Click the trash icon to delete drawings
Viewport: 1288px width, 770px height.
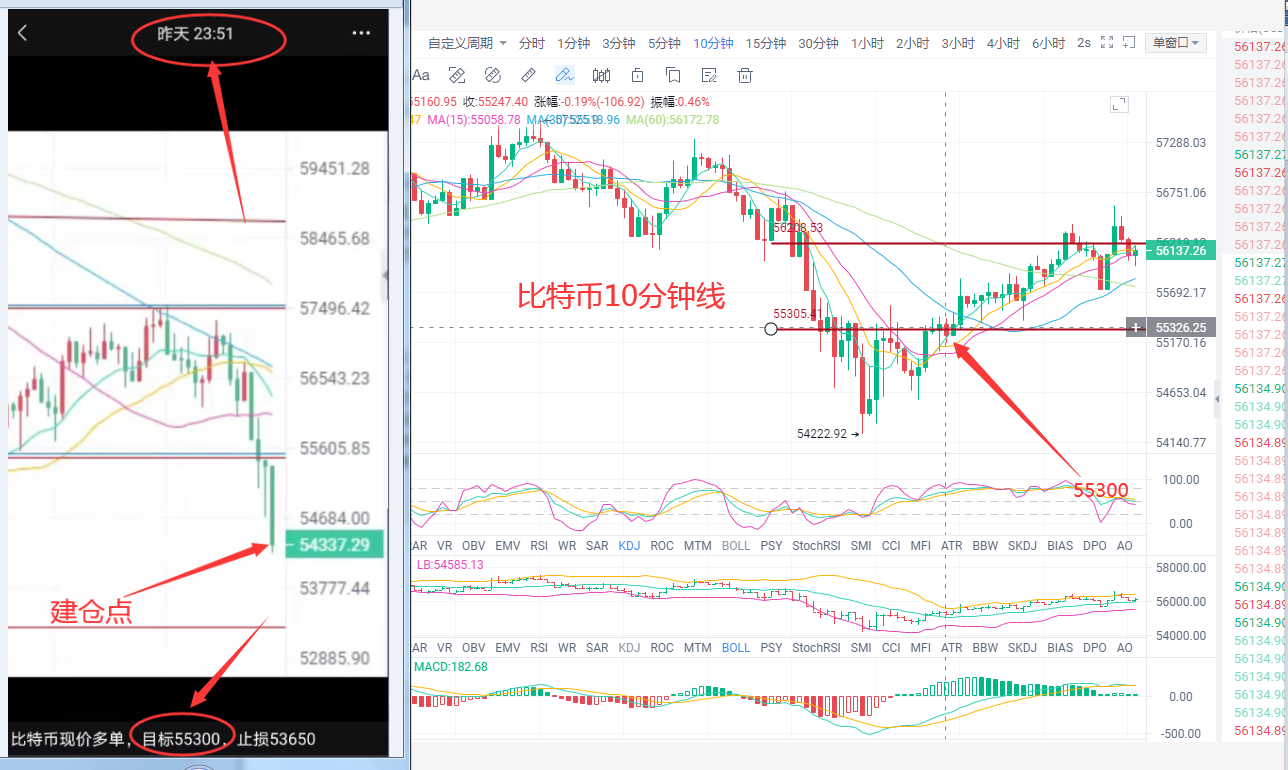tap(744, 75)
